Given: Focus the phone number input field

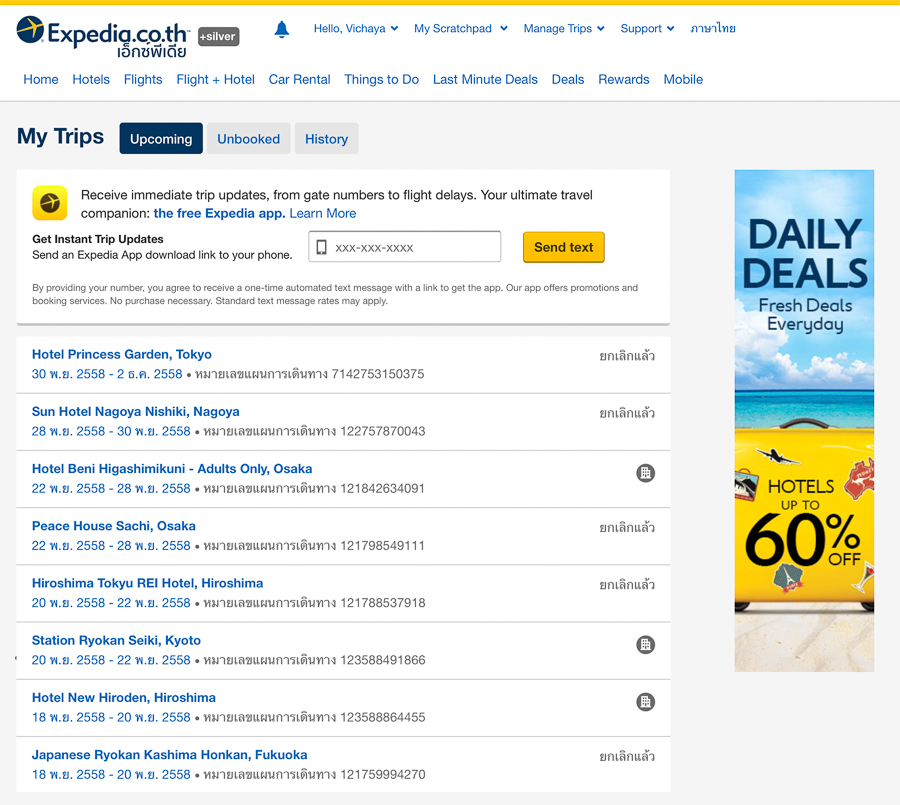Looking at the screenshot, I should (x=405, y=247).
